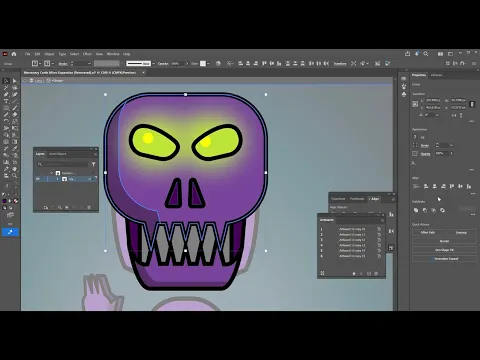Switch to the Libraries tab
Image resolution: width=480 pixels, height=360 pixels.
pos(436,75)
